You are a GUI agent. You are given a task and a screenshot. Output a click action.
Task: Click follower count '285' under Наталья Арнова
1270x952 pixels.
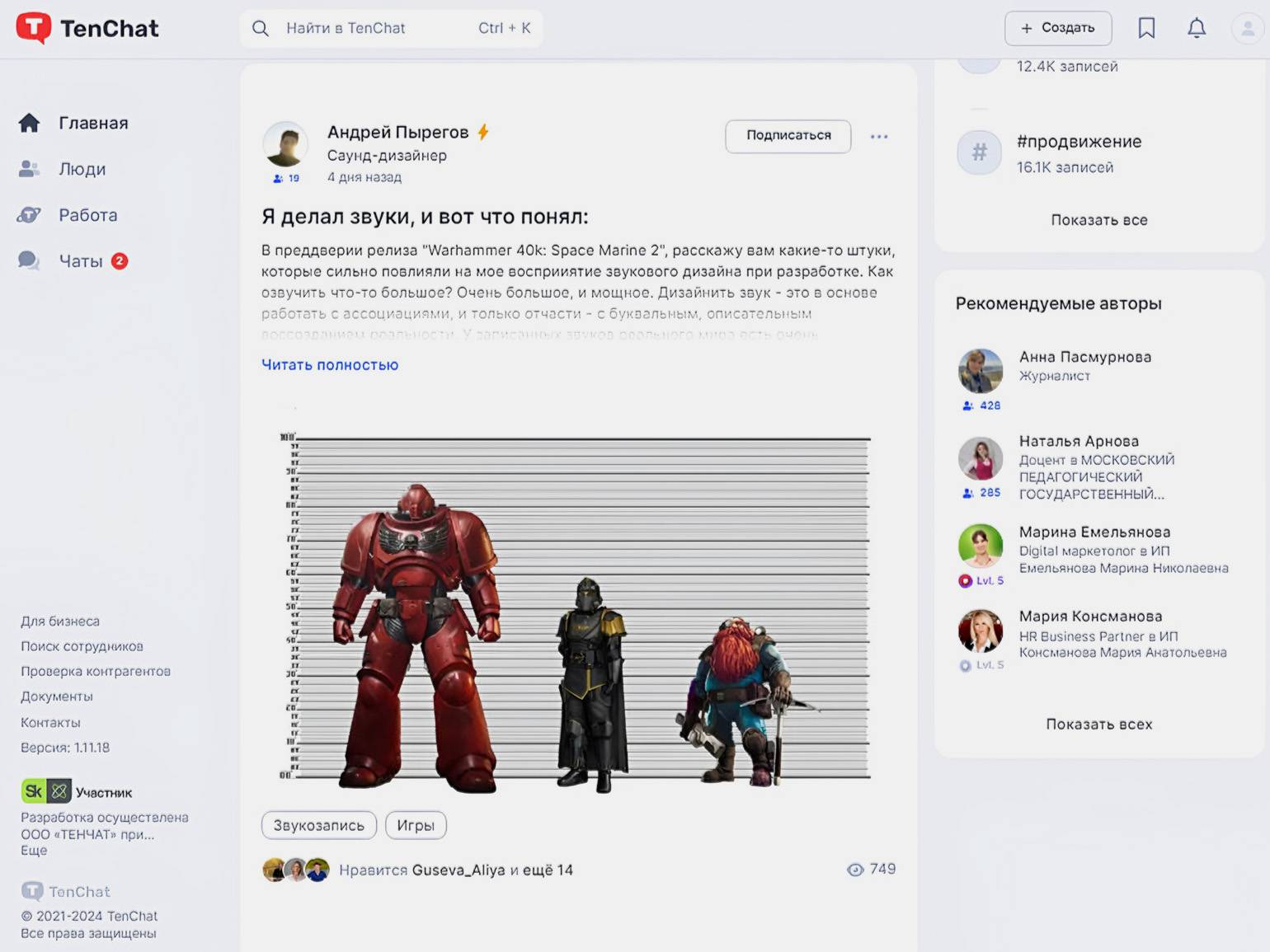[x=981, y=493]
